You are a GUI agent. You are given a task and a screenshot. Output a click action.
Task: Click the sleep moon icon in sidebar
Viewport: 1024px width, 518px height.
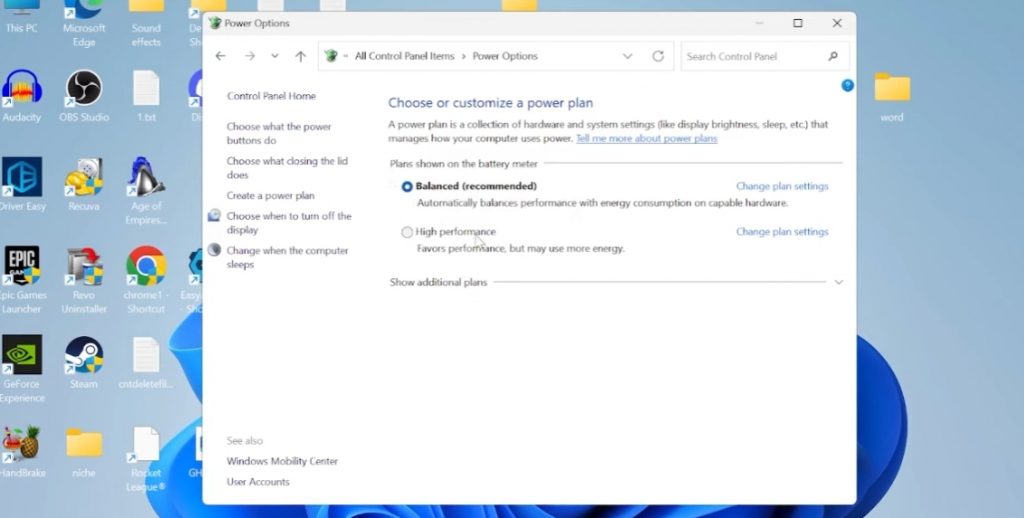(214, 250)
